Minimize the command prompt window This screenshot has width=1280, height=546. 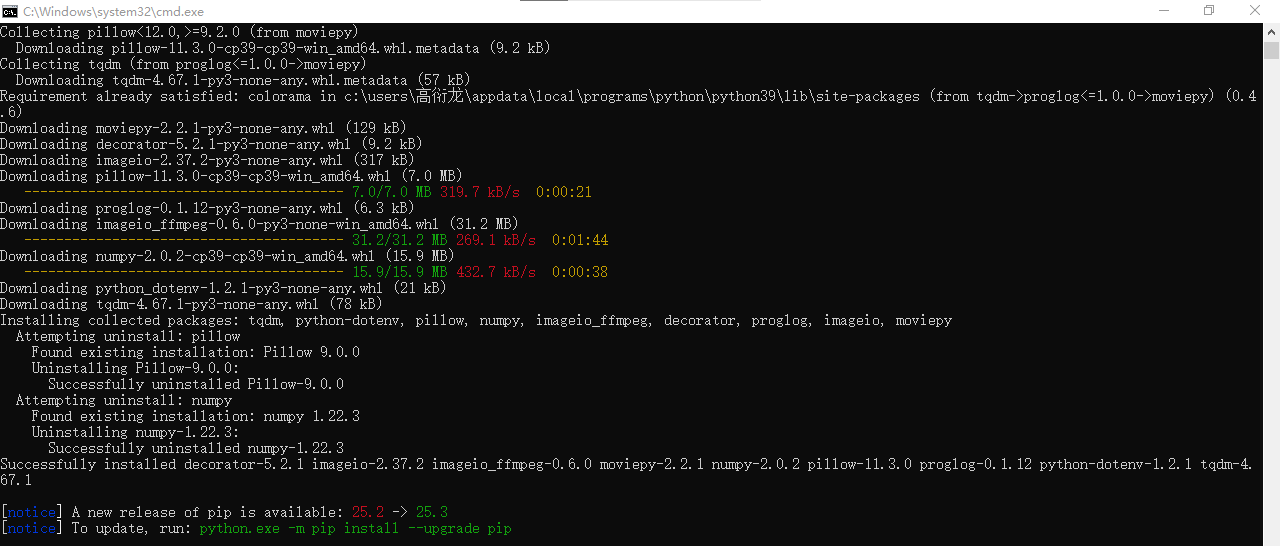coord(1162,10)
